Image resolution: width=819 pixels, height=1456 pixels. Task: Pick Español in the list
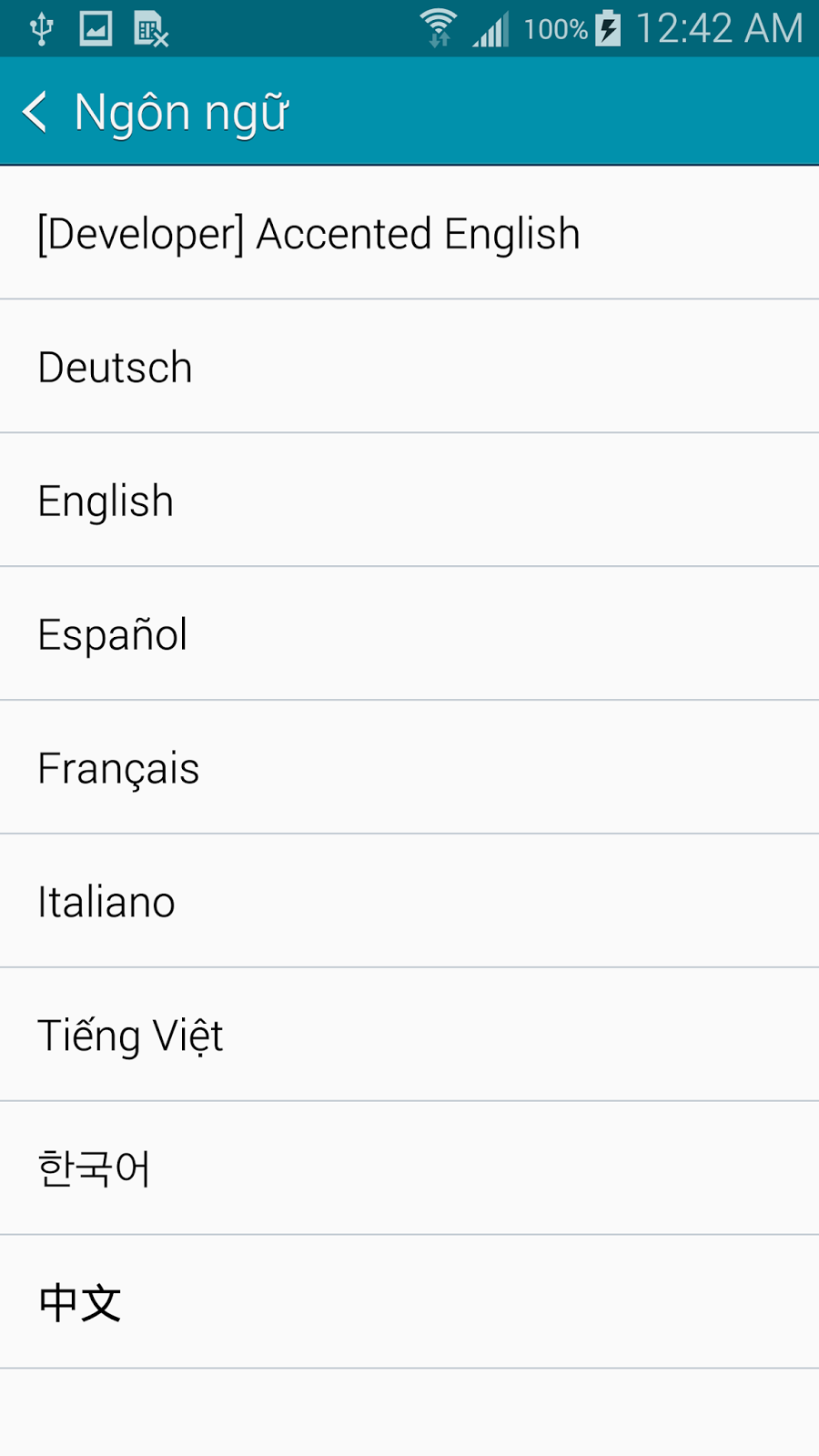113,635
